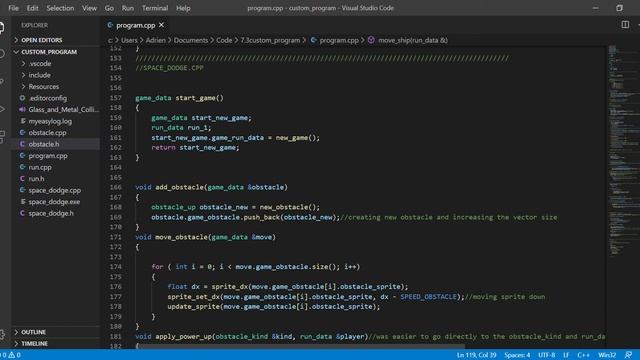640x360 pixels.
Task: Click the SPEED_OBSTACLE constant in the code
Action: [x=428, y=297]
